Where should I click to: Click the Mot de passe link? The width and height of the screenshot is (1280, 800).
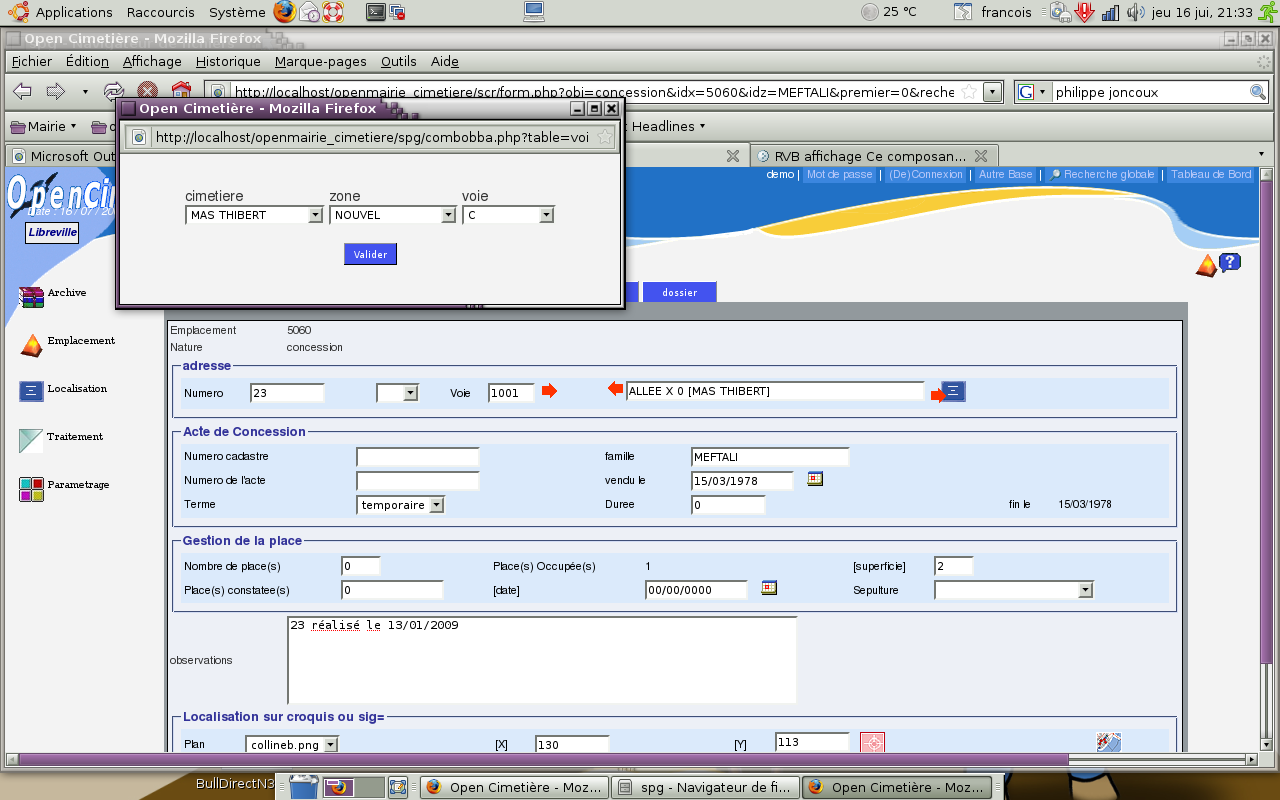(x=840, y=175)
